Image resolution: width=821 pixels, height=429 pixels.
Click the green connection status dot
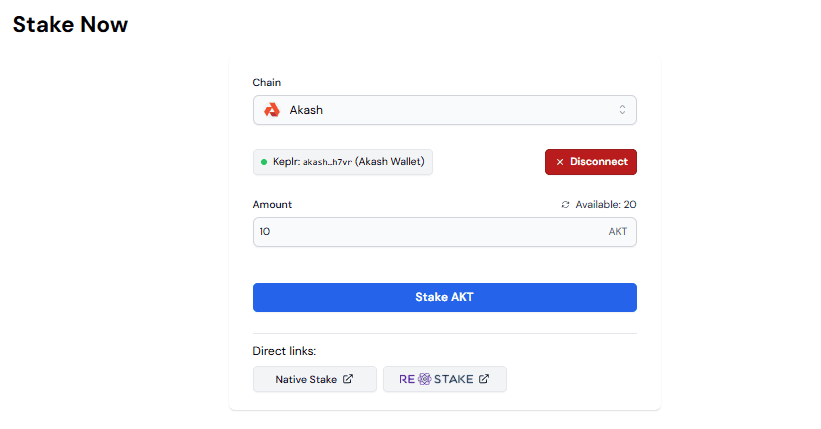tap(264, 162)
